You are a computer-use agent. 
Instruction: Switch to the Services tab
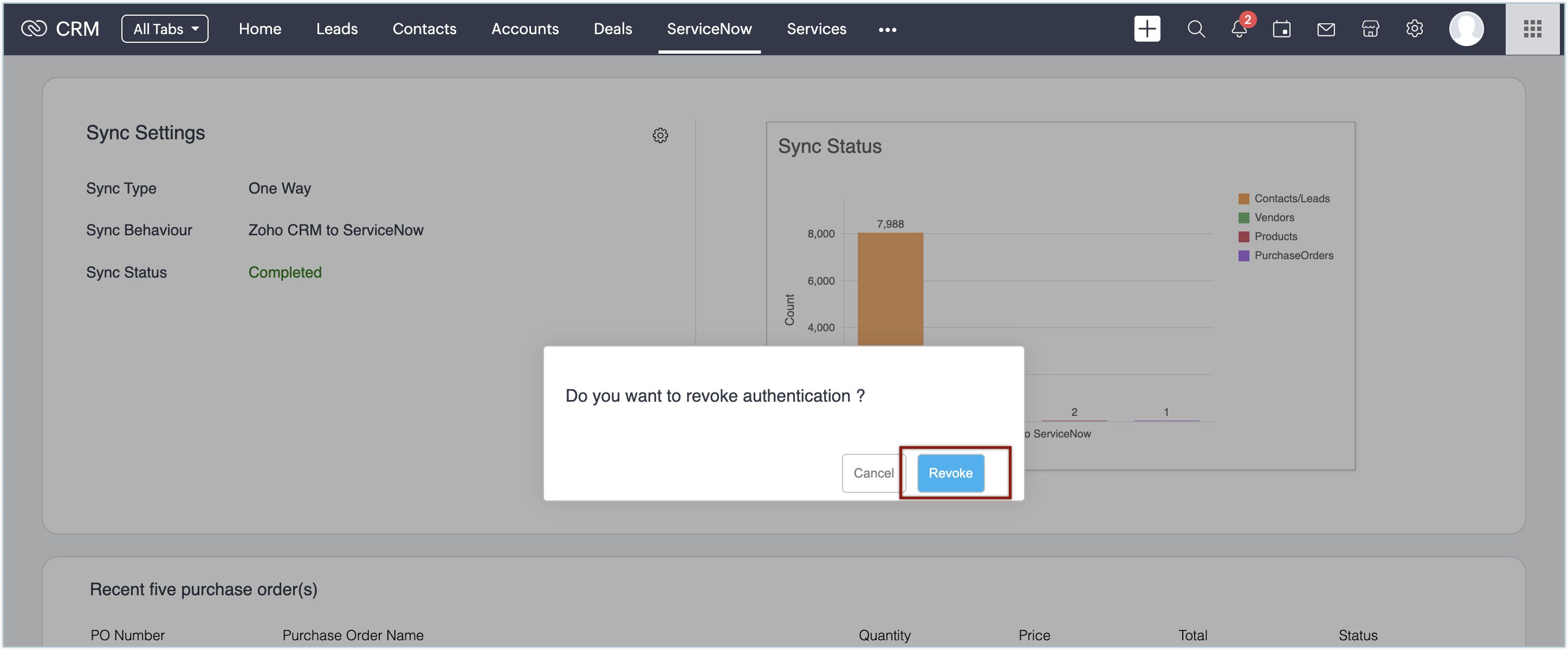click(817, 29)
